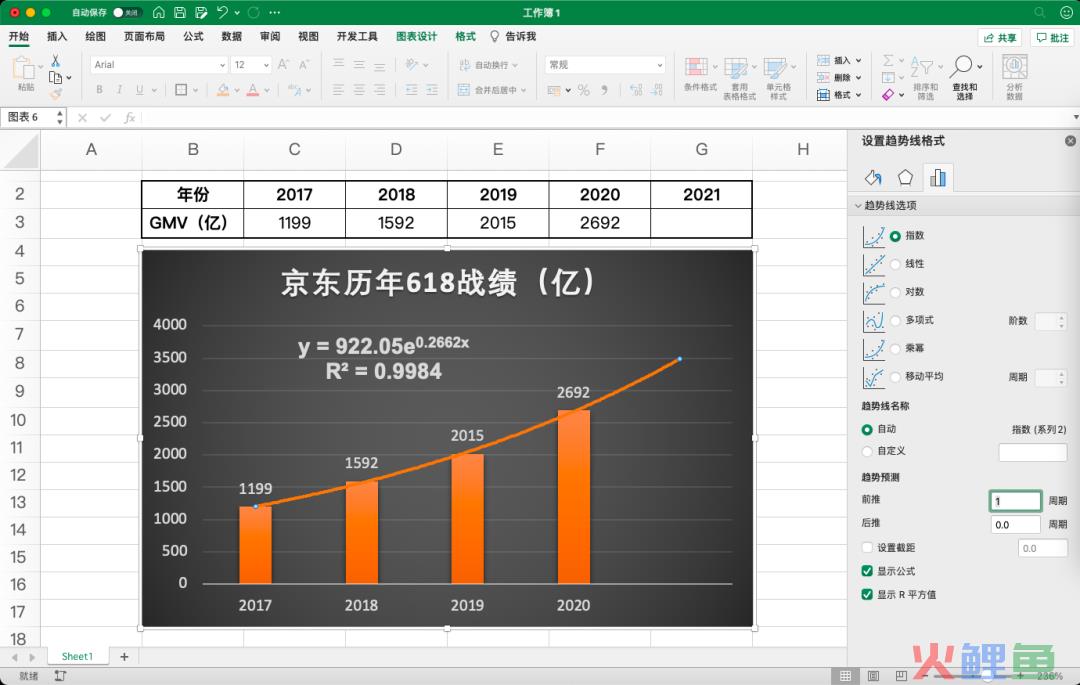Search using title bar magnifier icon

click(1039, 12)
